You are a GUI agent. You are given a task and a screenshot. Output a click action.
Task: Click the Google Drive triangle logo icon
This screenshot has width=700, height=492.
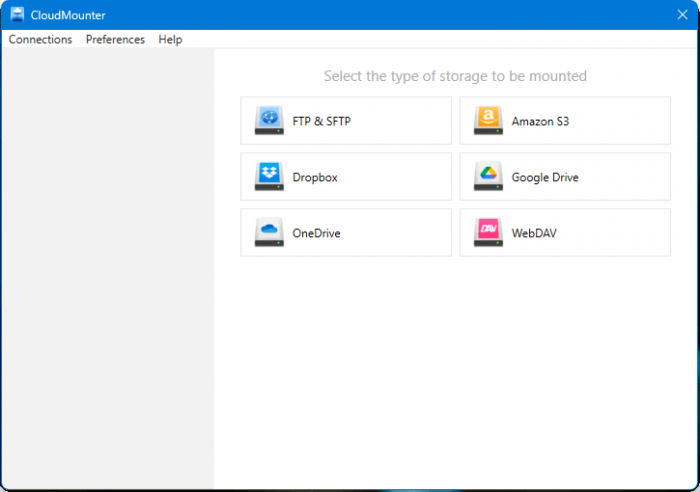point(488,177)
